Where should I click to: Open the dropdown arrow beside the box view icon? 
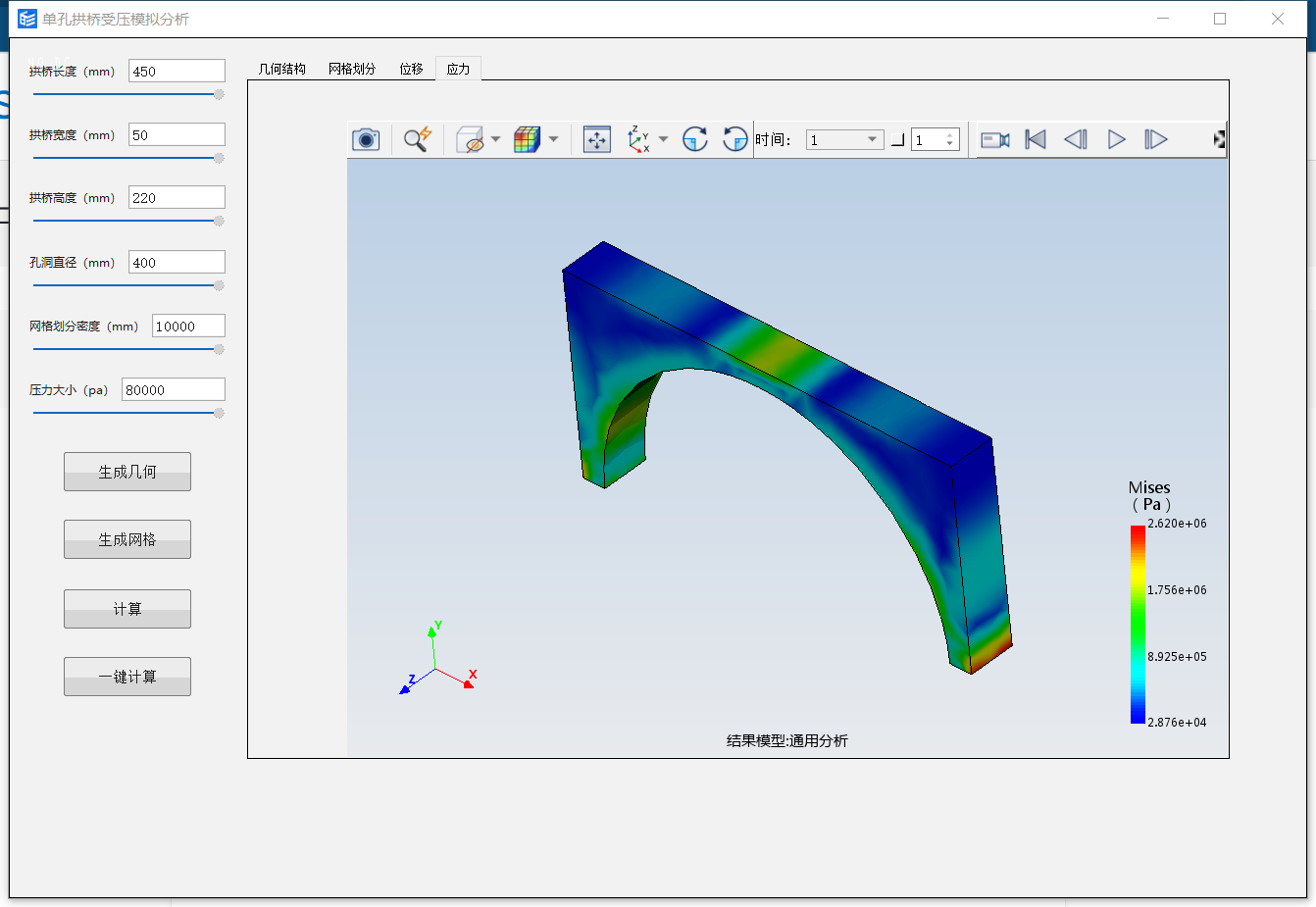click(495, 139)
